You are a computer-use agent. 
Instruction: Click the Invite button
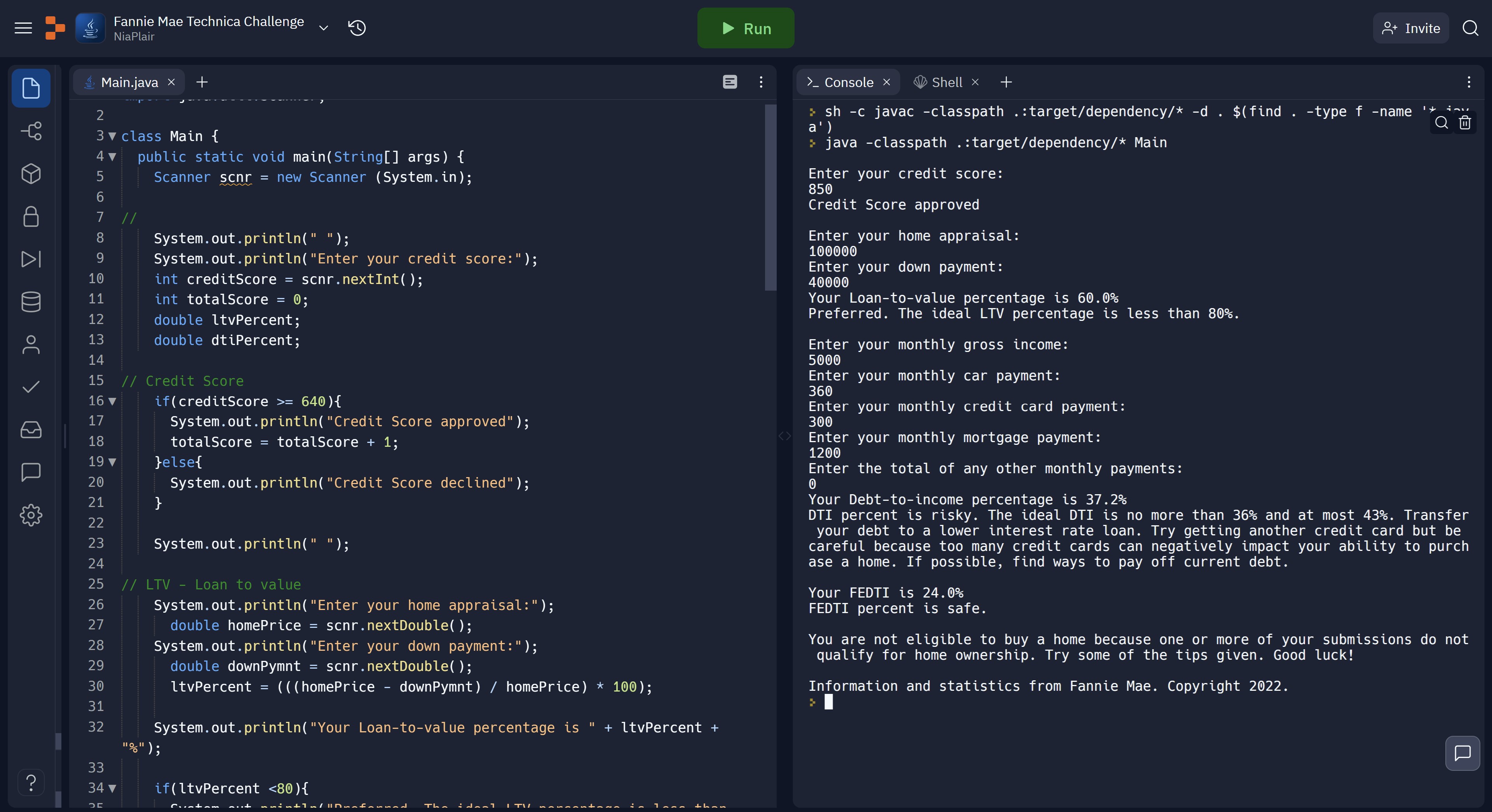[x=1410, y=28]
